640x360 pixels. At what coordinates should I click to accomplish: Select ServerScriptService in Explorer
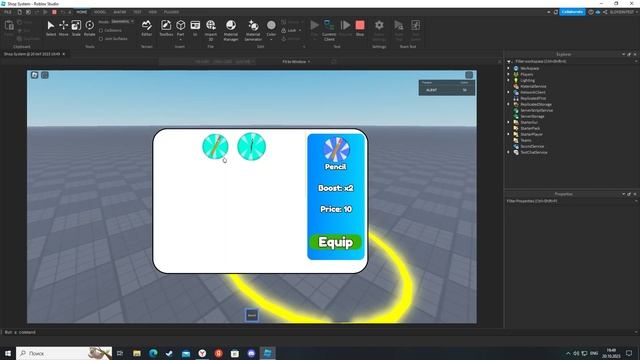[536, 110]
